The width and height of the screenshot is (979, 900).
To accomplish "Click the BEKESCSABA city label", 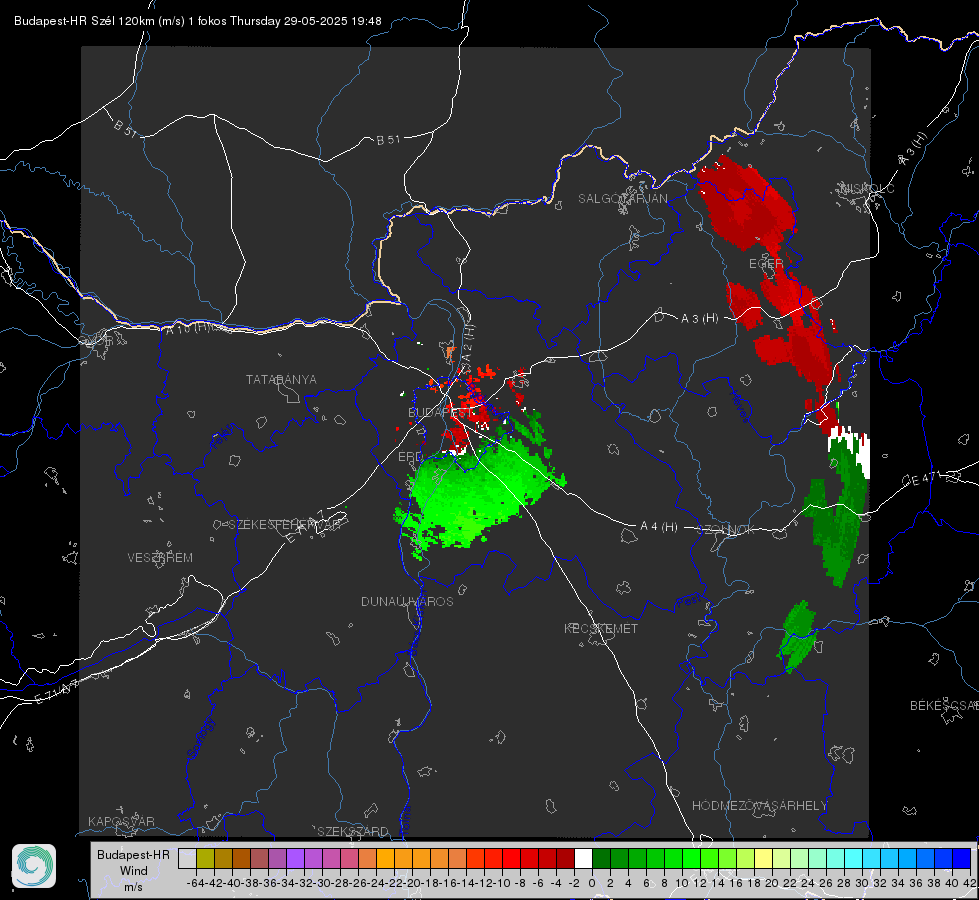I will tap(944, 705).
